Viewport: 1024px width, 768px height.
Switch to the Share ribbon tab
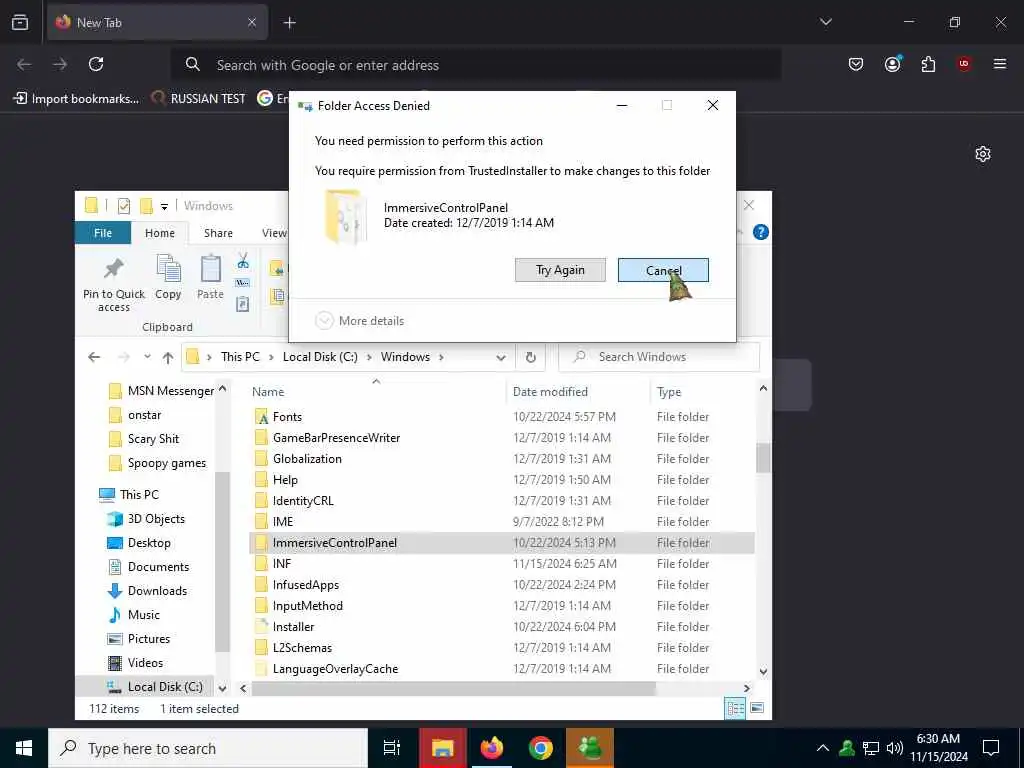[218, 233]
